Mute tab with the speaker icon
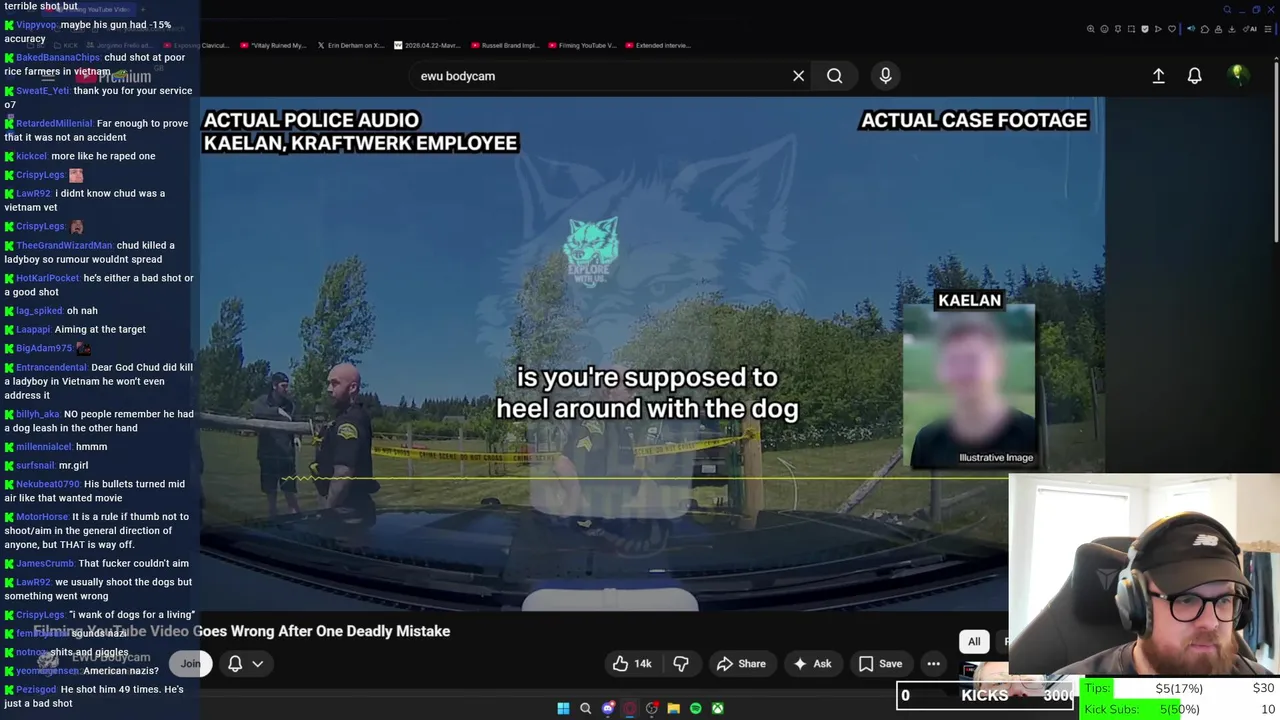This screenshot has height=720, width=1280. 1191,29
